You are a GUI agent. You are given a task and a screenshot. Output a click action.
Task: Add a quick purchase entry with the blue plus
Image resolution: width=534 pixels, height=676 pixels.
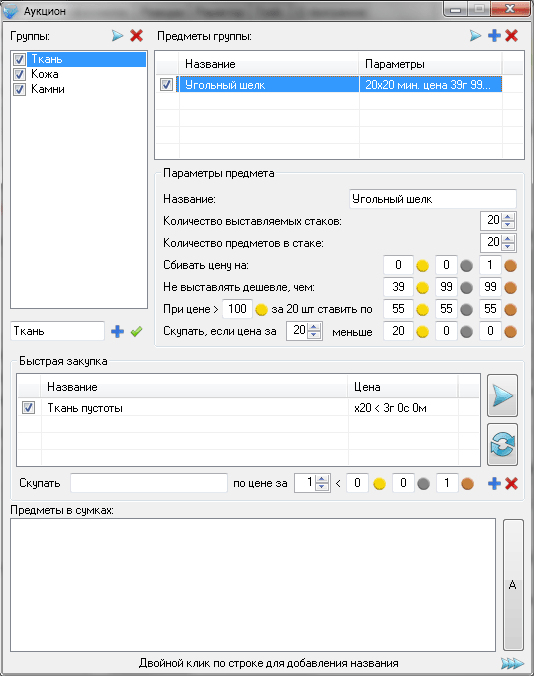pyautogui.click(x=494, y=484)
